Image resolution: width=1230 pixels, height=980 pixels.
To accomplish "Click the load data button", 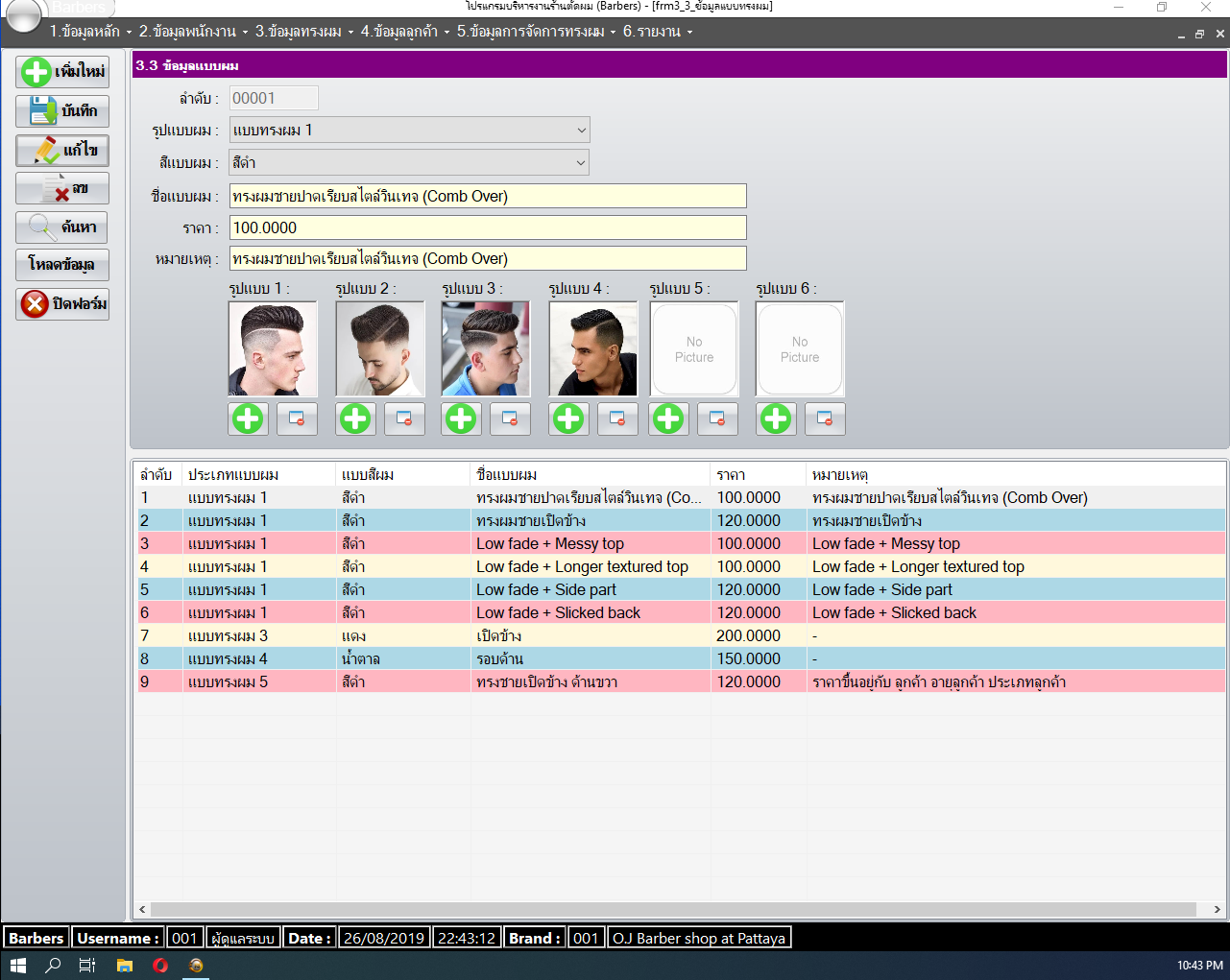I will (62, 265).
